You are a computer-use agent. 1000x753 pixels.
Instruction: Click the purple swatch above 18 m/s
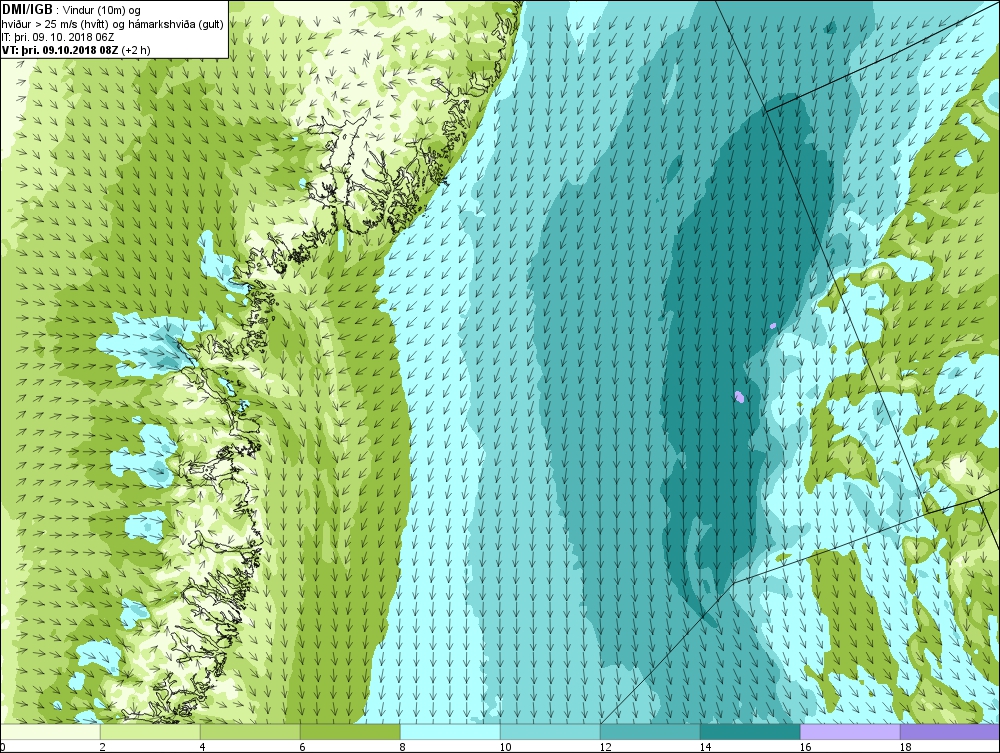(x=950, y=732)
